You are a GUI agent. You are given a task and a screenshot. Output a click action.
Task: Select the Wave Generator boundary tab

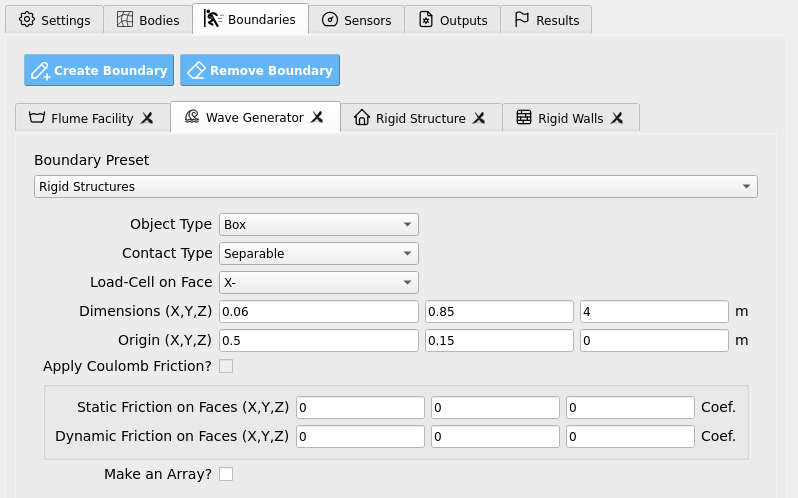point(255,117)
